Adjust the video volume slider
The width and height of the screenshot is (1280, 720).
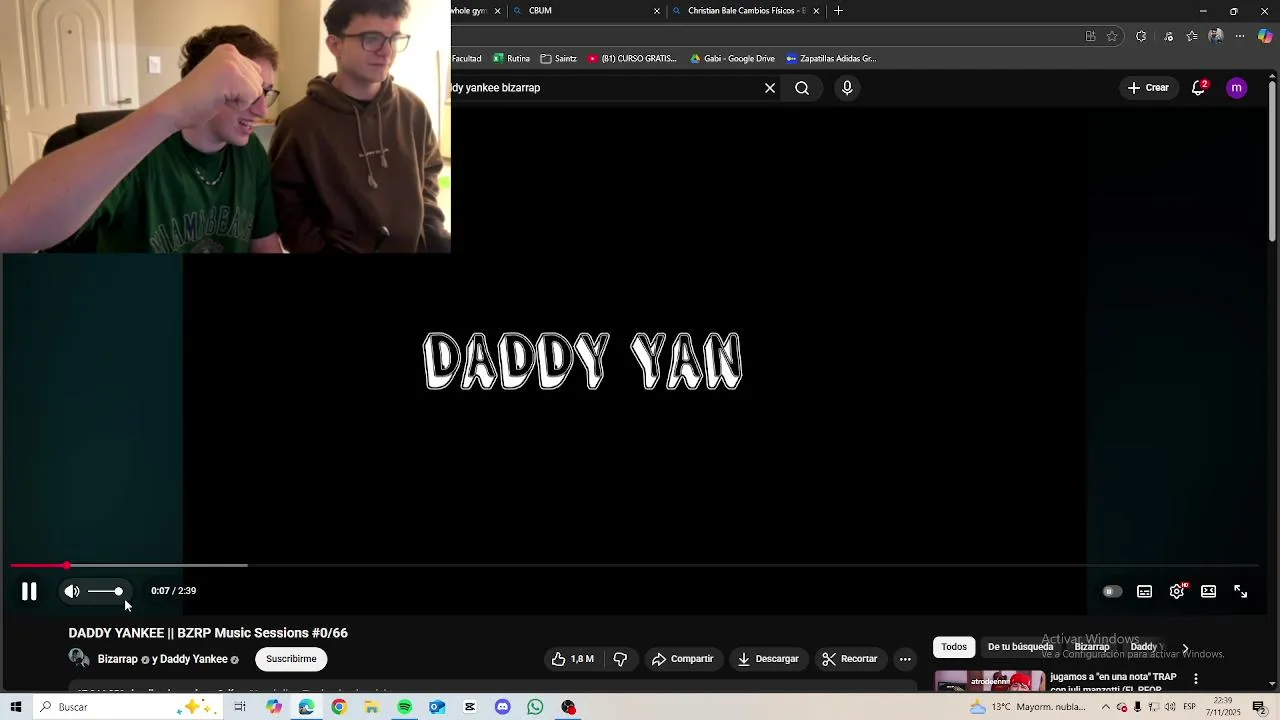click(x=105, y=592)
